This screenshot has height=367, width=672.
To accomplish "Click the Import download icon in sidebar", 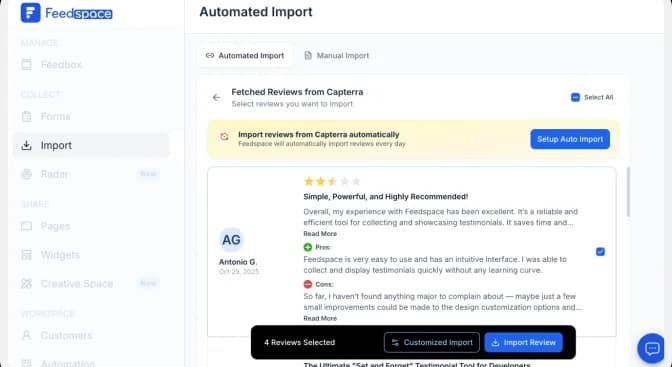I will (27, 145).
